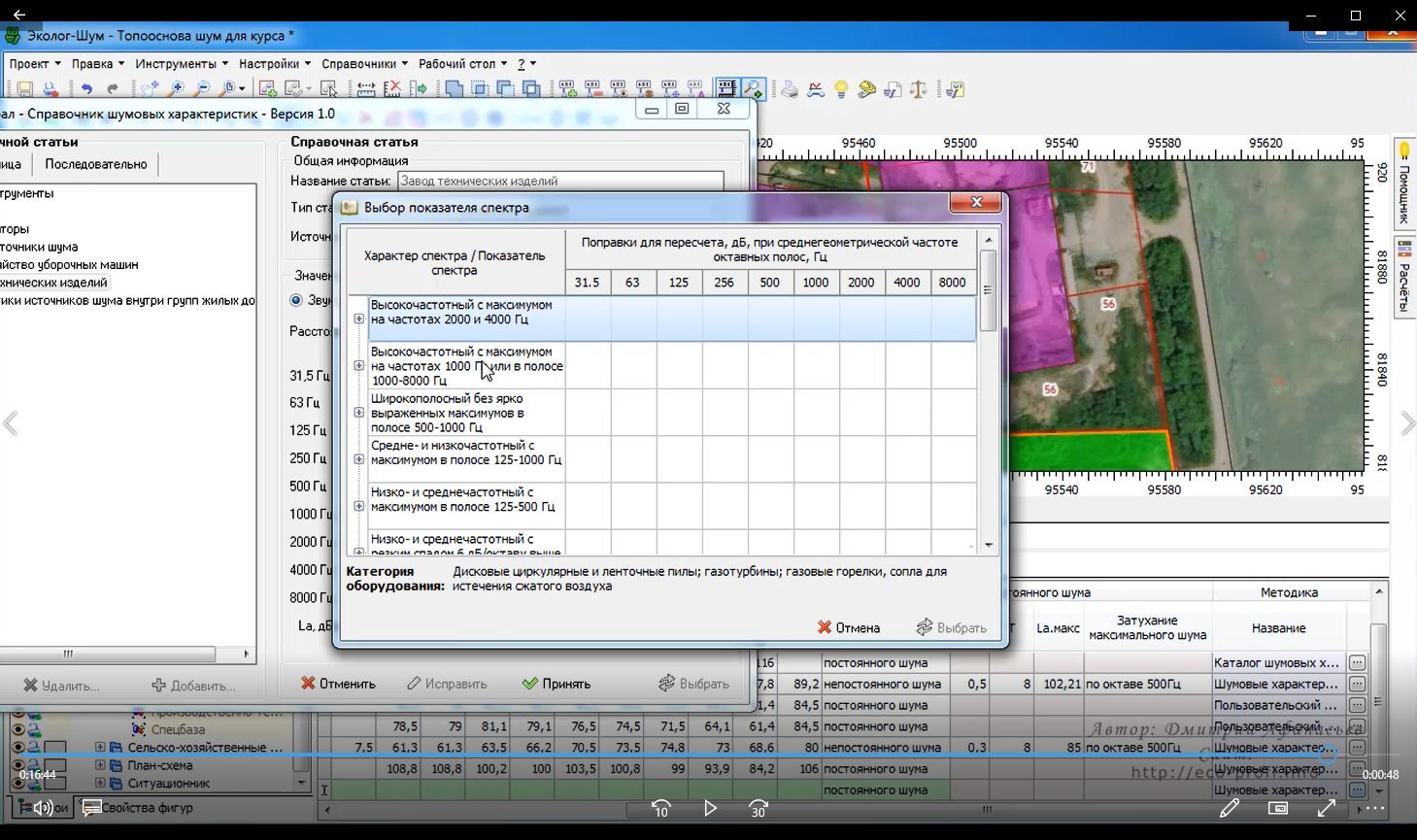Play the video with the play button

pos(710,808)
